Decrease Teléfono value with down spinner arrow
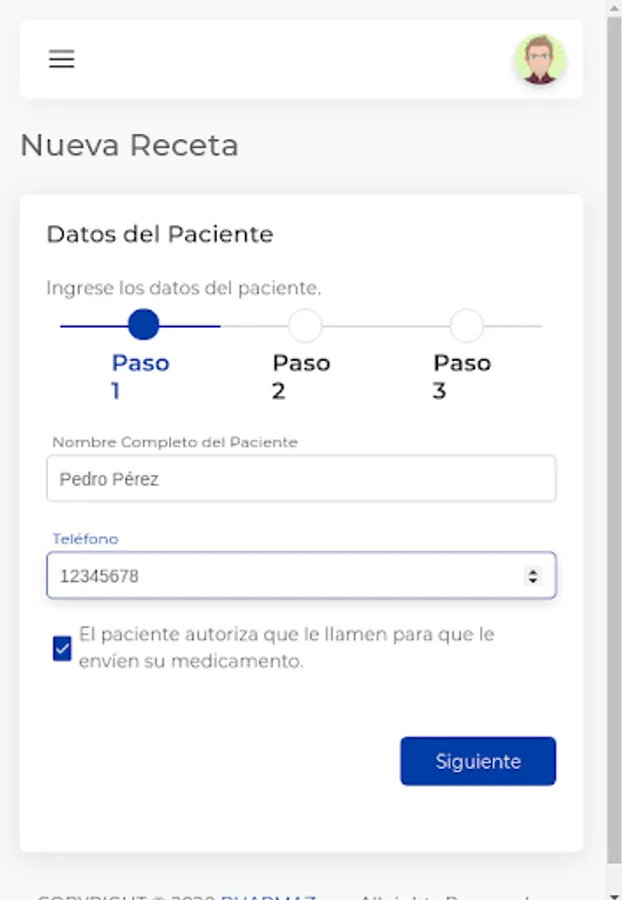622x900 pixels. pyautogui.click(x=533, y=581)
